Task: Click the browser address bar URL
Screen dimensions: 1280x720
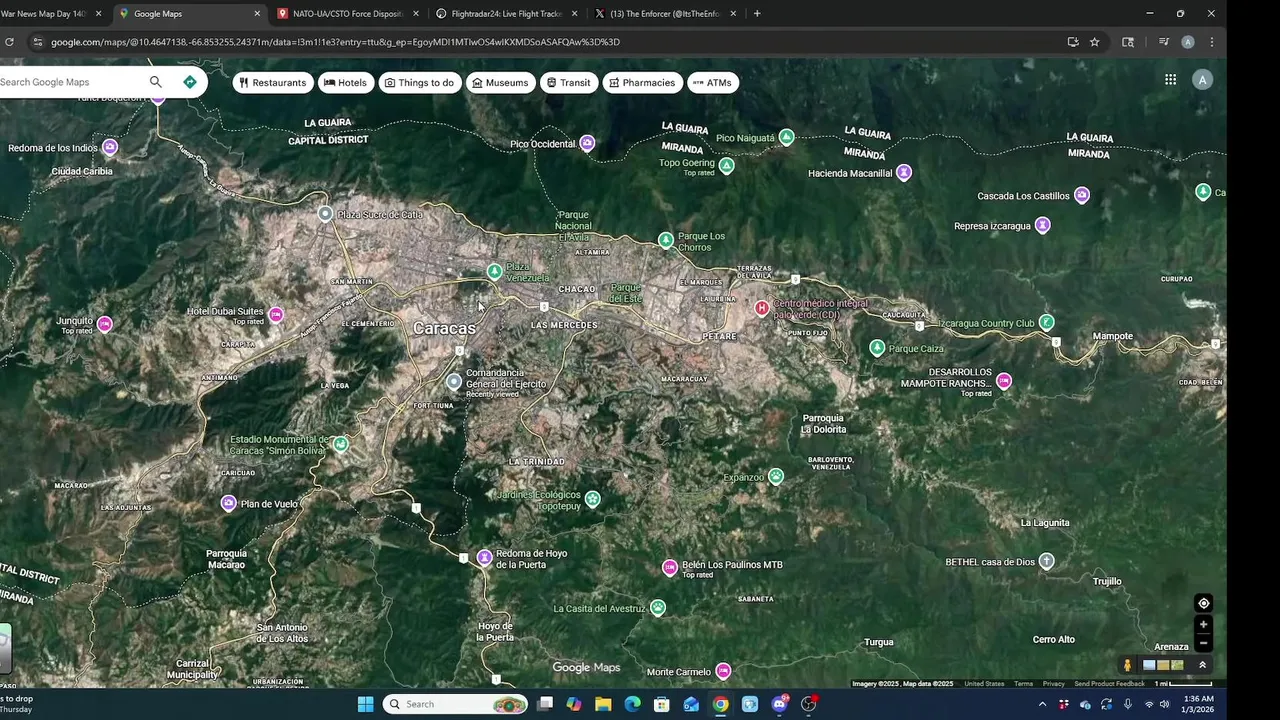Action: [335, 42]
